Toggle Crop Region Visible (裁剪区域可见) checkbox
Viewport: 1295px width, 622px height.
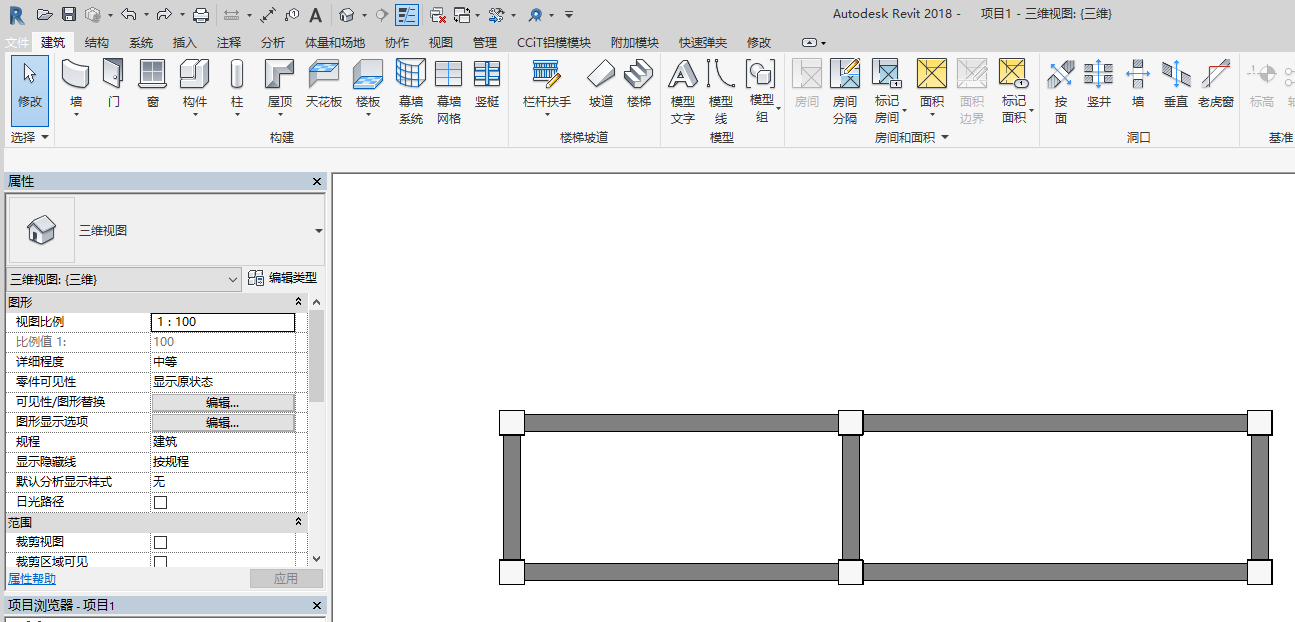160,562
